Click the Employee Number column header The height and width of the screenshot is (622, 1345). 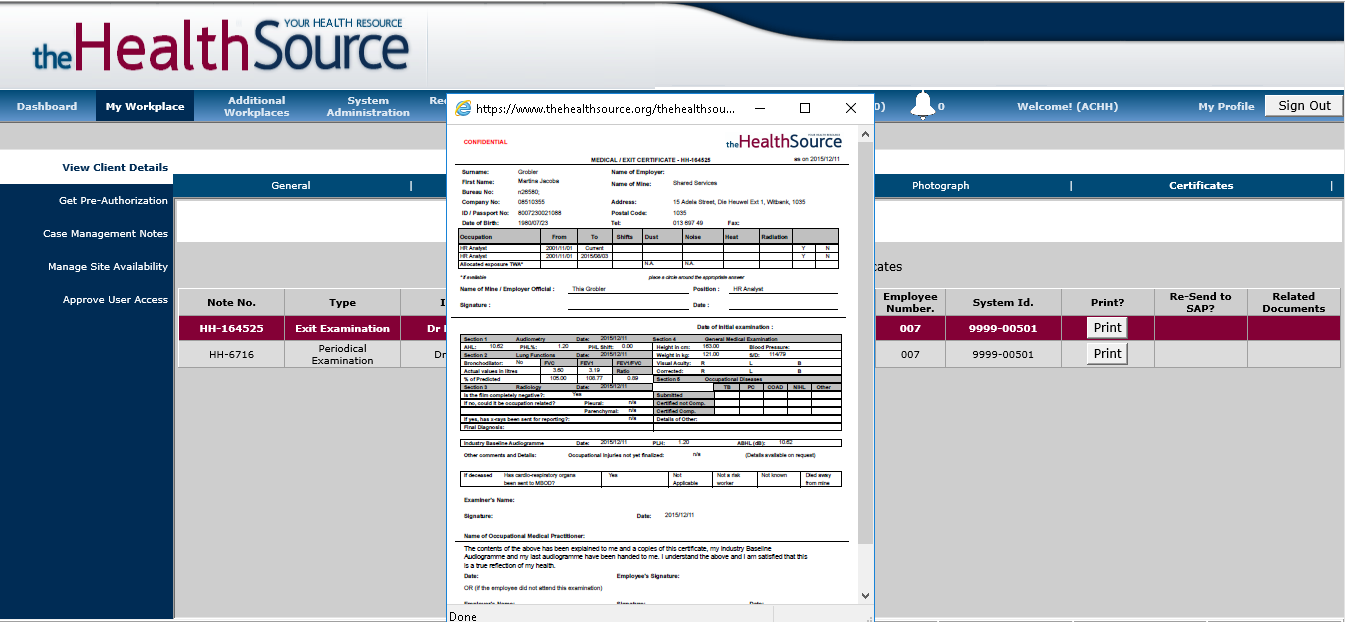coord(910,302)
